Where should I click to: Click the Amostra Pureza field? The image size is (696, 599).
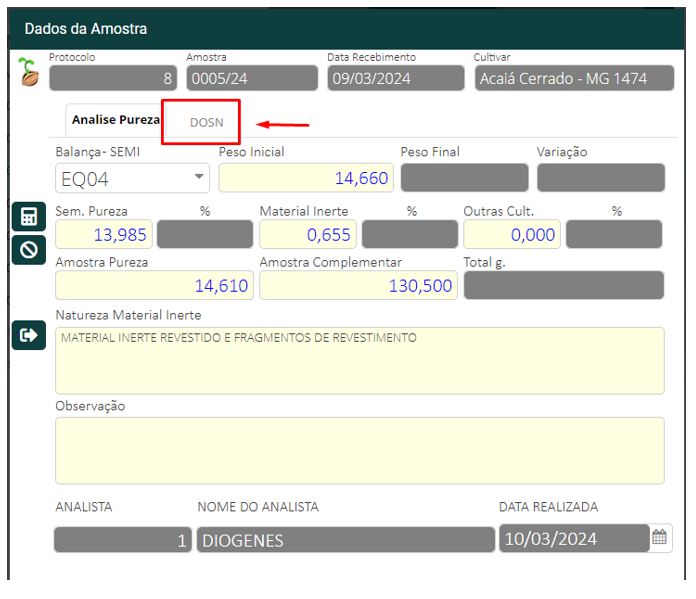click(x=154, y=285)
